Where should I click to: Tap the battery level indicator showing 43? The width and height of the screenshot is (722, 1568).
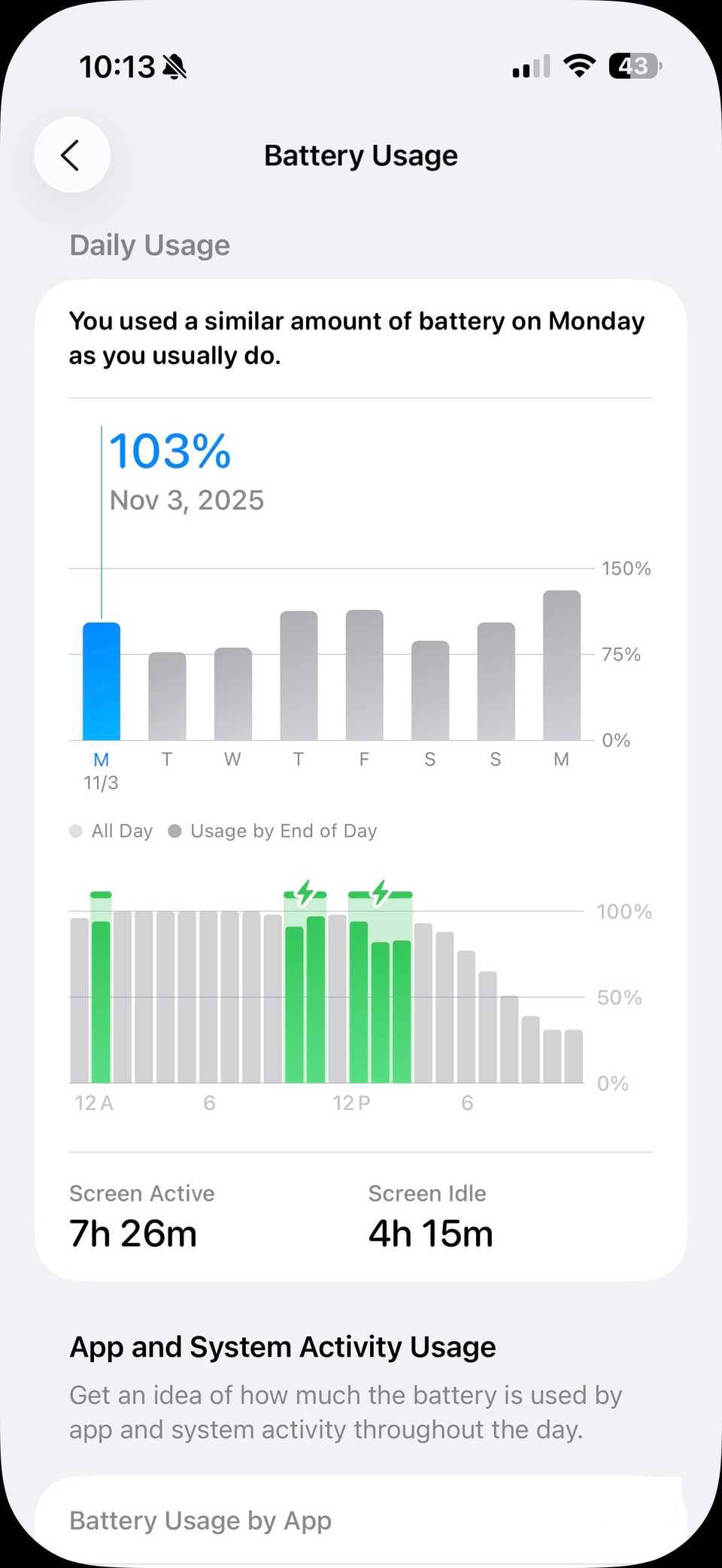click(x=636, y=66)
